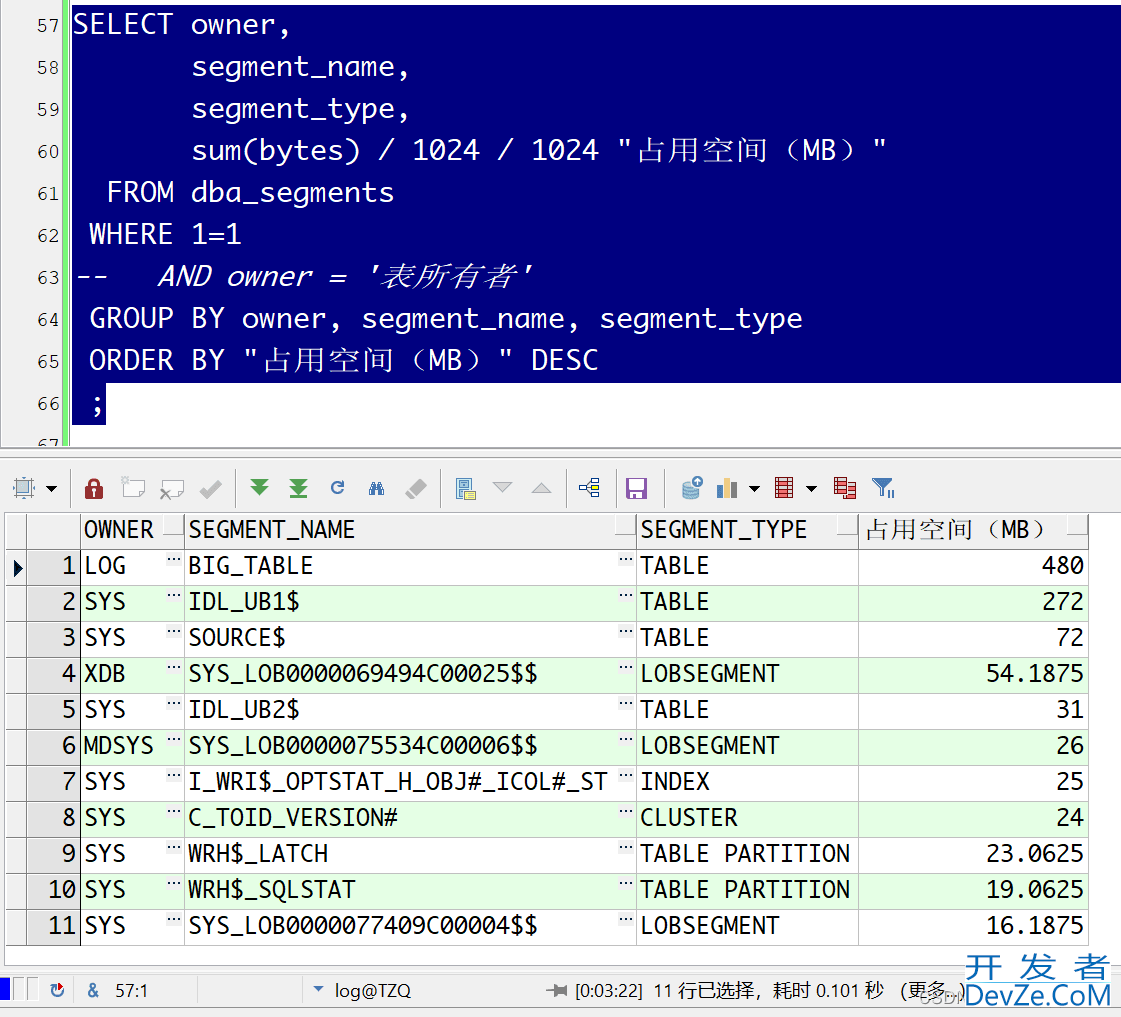Open cell editor ellipsis beside LOG owner
Viewport: 1121px width, 1017px height.
174,560
